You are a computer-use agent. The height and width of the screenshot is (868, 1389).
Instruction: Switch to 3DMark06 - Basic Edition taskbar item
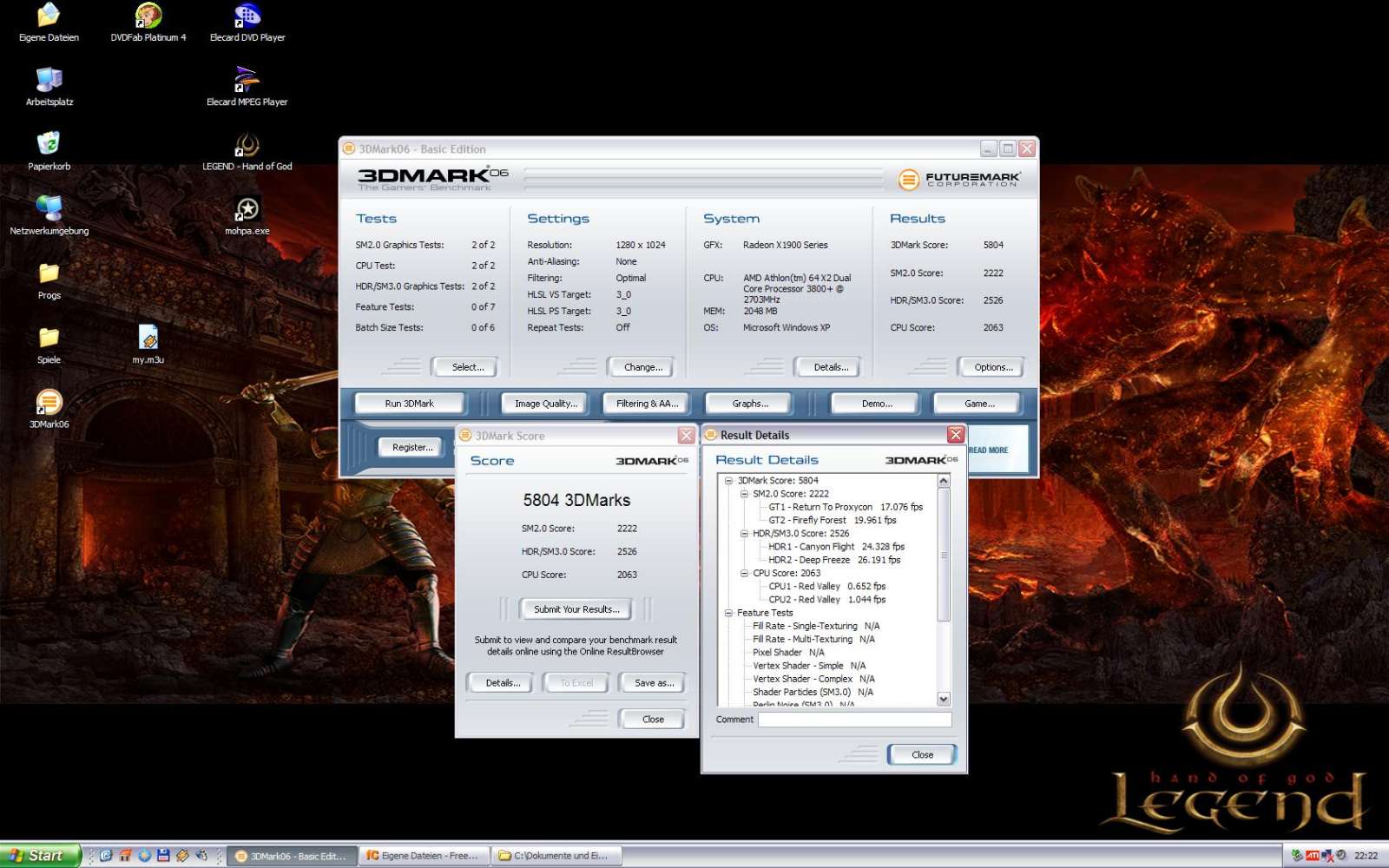tap(292, 856)
